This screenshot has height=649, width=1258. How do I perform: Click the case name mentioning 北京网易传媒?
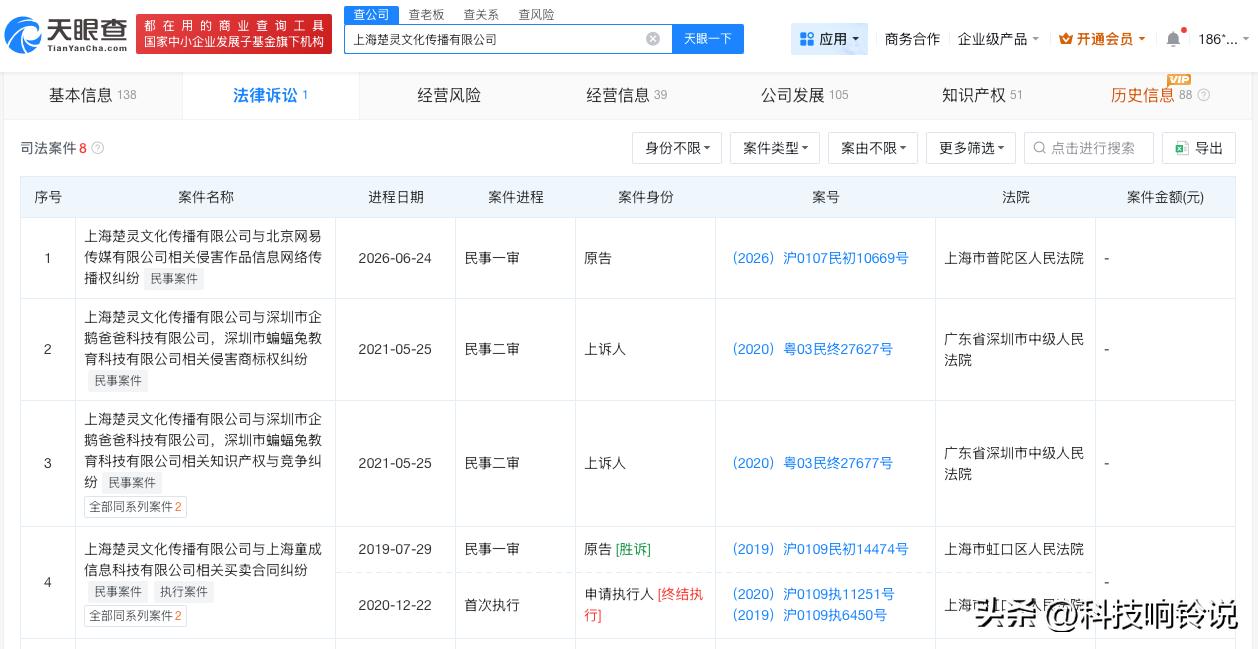point(203,258)
